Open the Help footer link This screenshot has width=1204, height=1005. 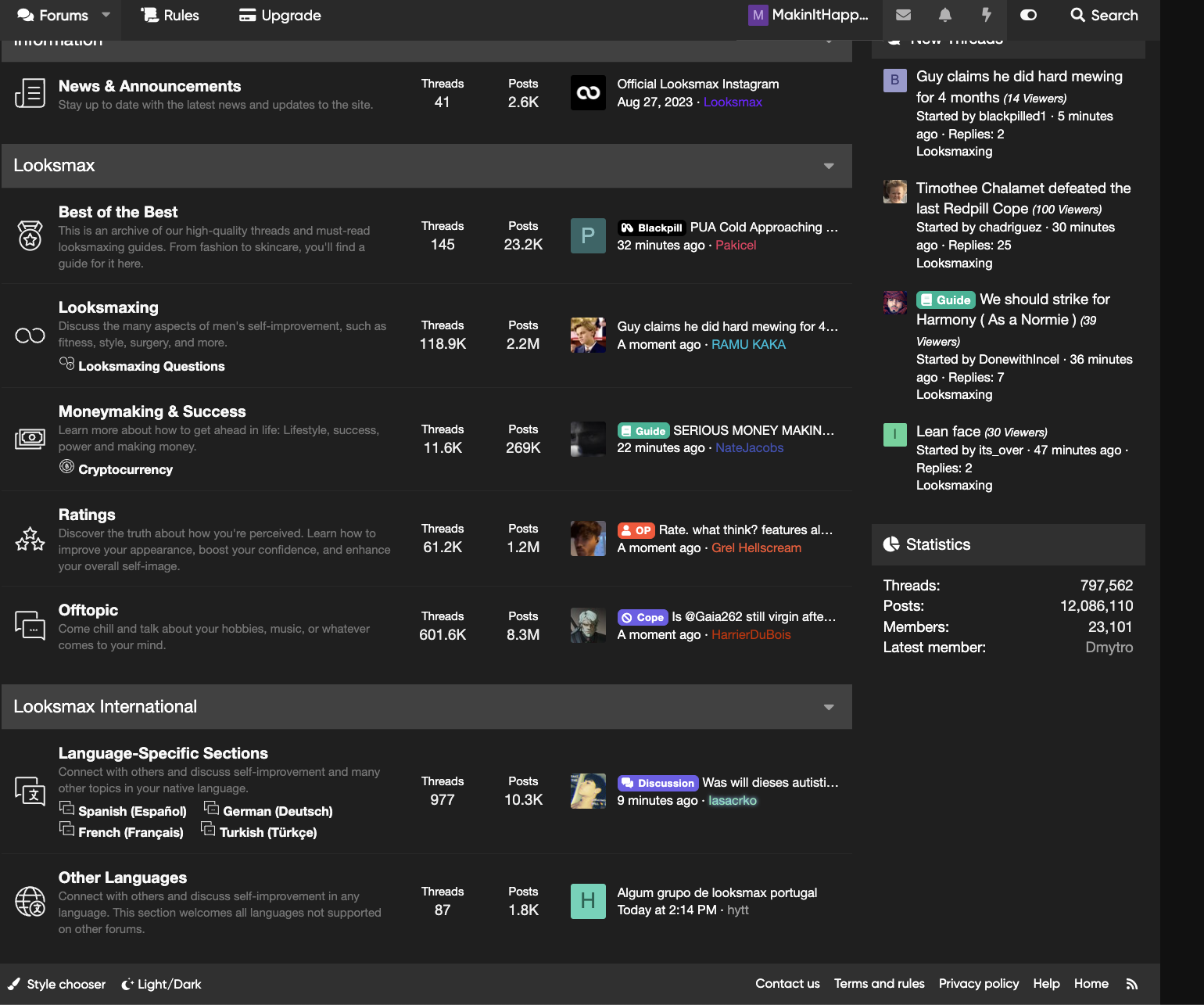pos(1046,983)
